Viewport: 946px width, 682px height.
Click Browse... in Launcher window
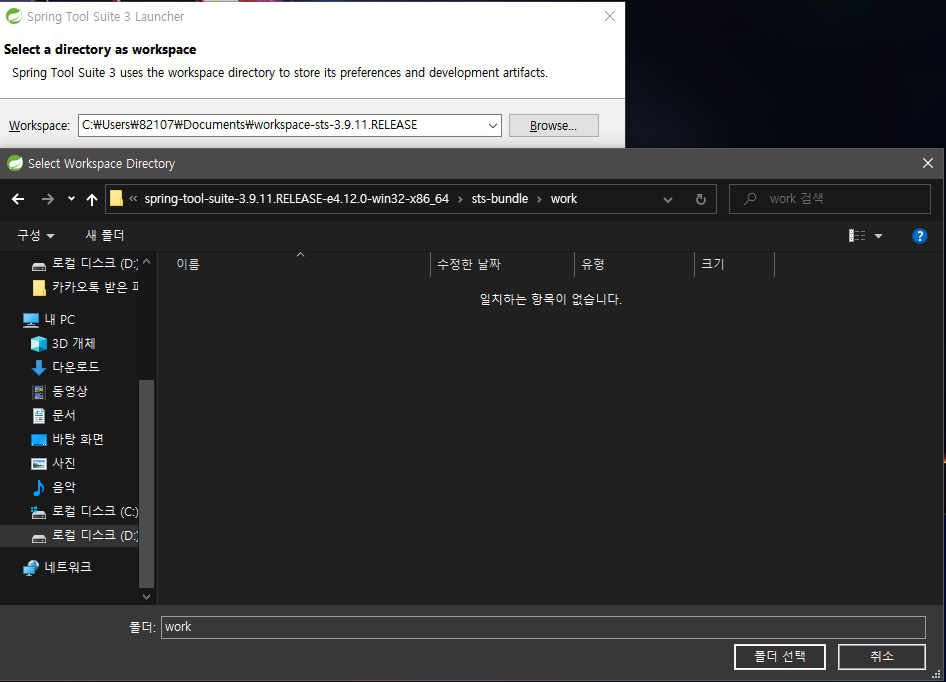coord(553,126)
